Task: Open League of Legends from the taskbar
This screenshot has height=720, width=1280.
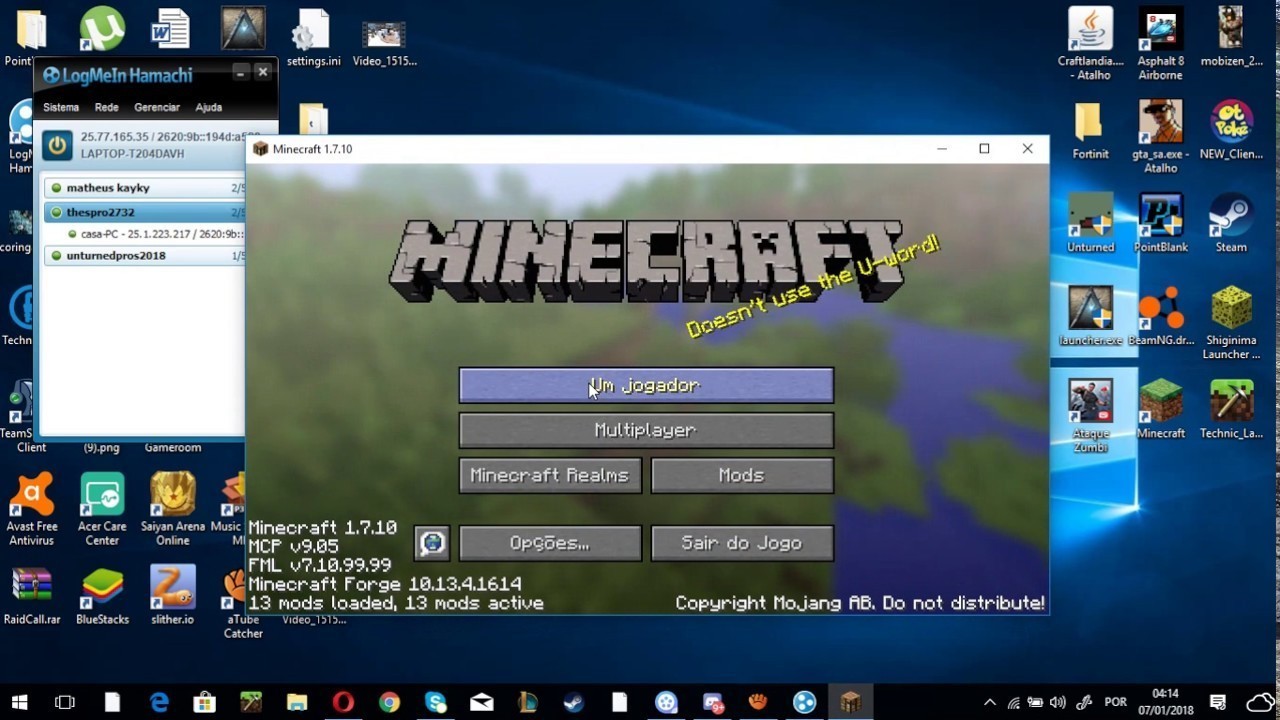Action: click(x=527, y=702)
